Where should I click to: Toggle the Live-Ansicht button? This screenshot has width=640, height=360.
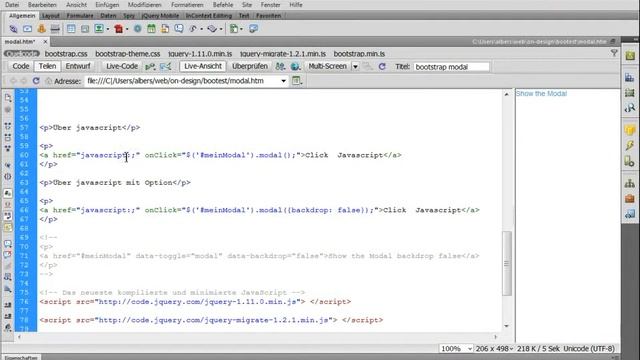click(x=203, y=66)
